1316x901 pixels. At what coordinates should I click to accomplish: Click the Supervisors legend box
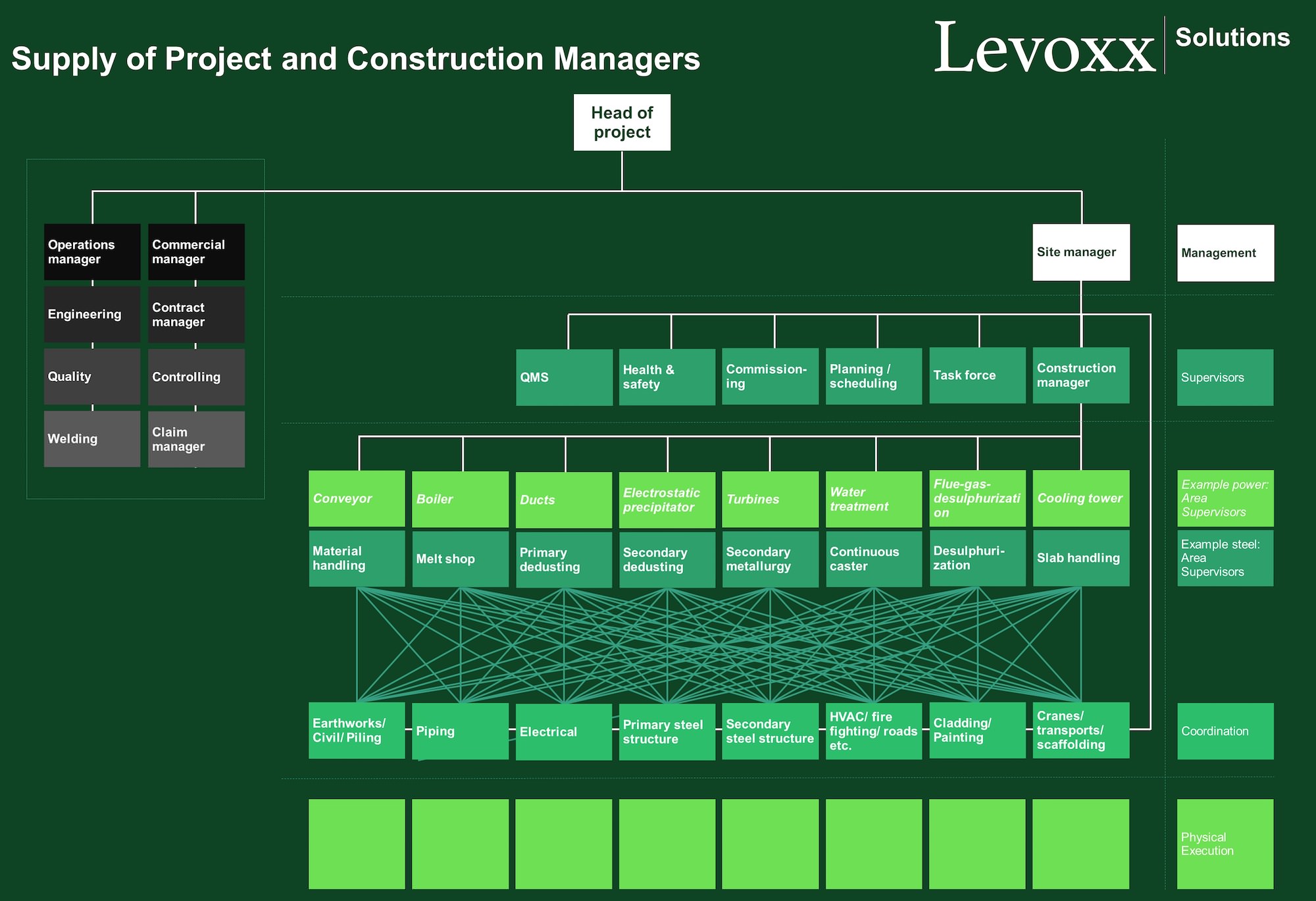(1225, 377)
